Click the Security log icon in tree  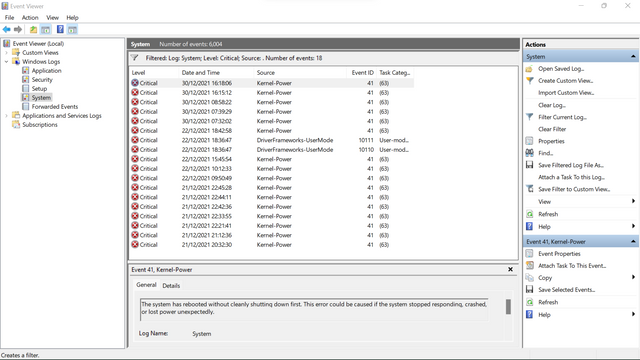point(25,79)
